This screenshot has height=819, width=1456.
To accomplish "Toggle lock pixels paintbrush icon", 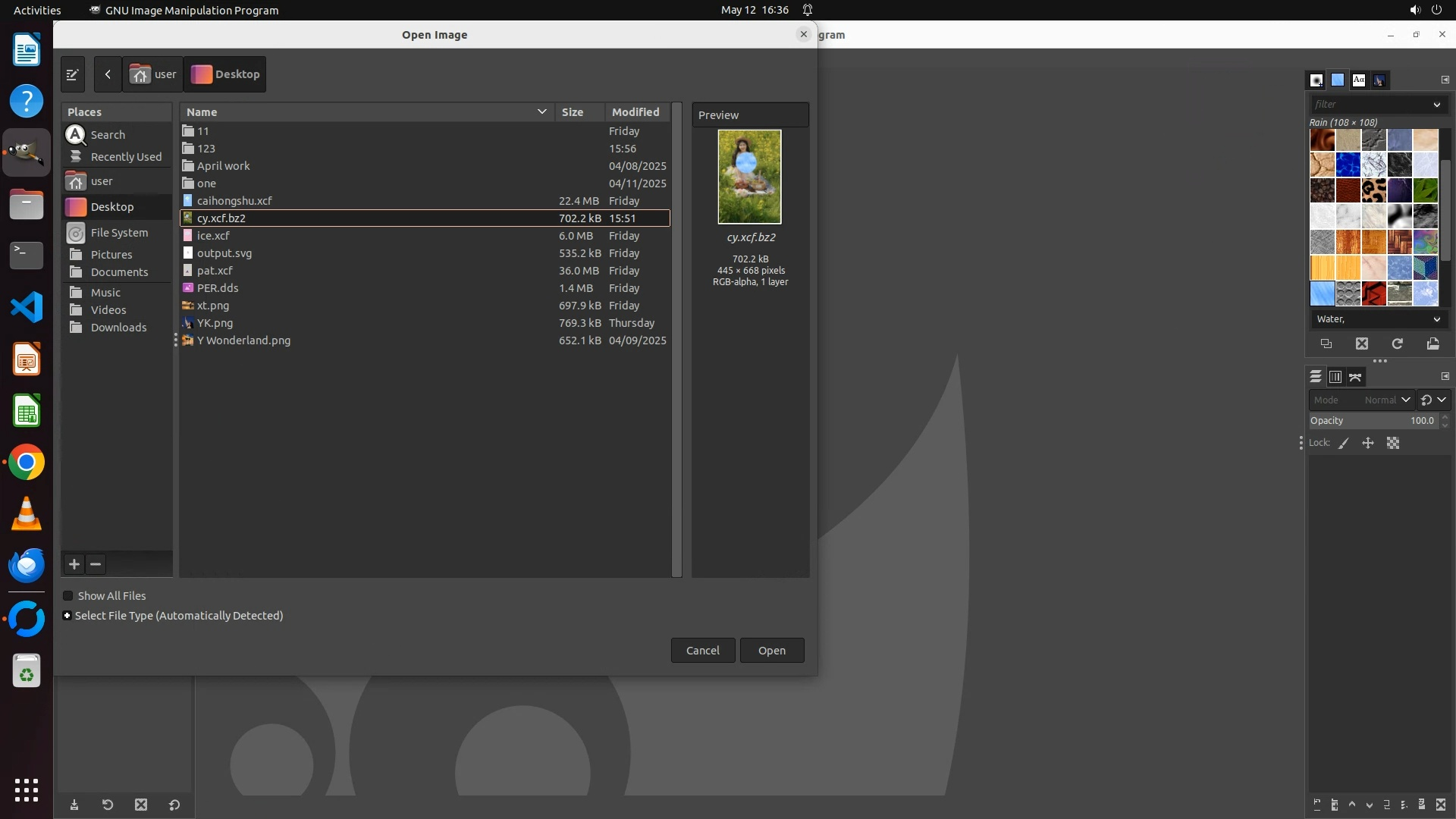I will (1344, 444).
